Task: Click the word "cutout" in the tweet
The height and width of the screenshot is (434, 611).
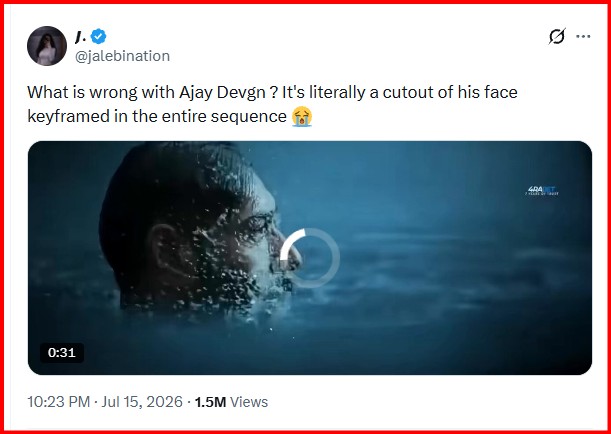Action: click(406, 93)
